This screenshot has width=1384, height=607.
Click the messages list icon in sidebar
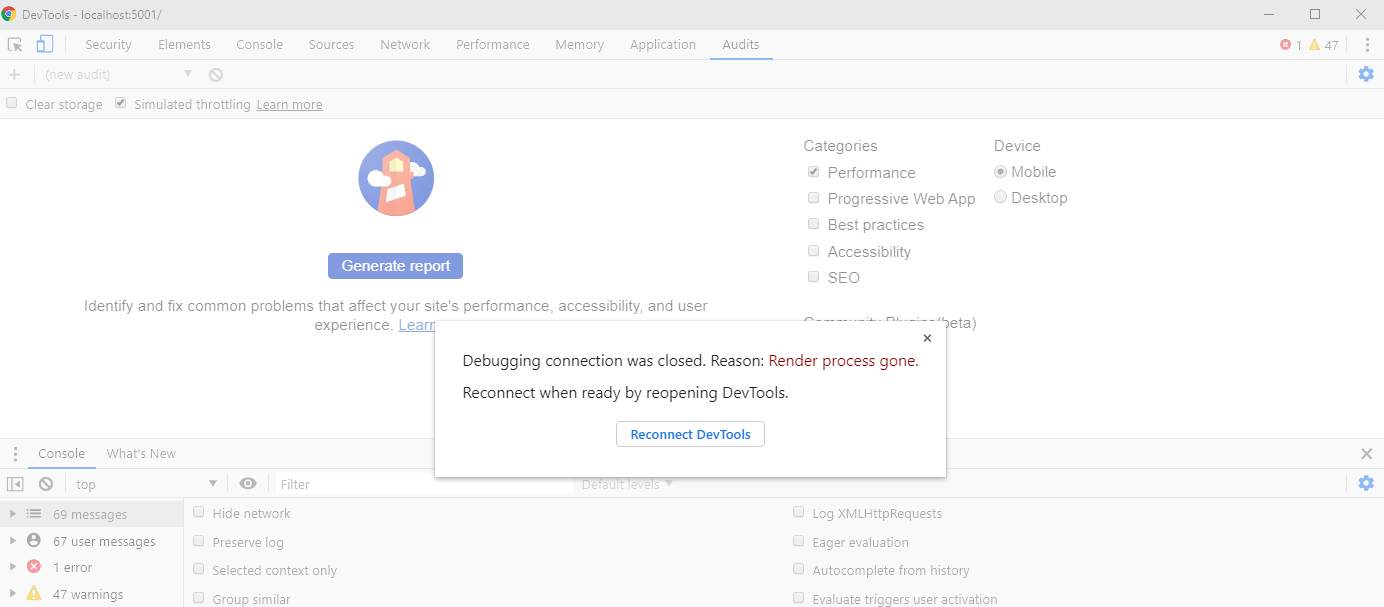(34, 514)
